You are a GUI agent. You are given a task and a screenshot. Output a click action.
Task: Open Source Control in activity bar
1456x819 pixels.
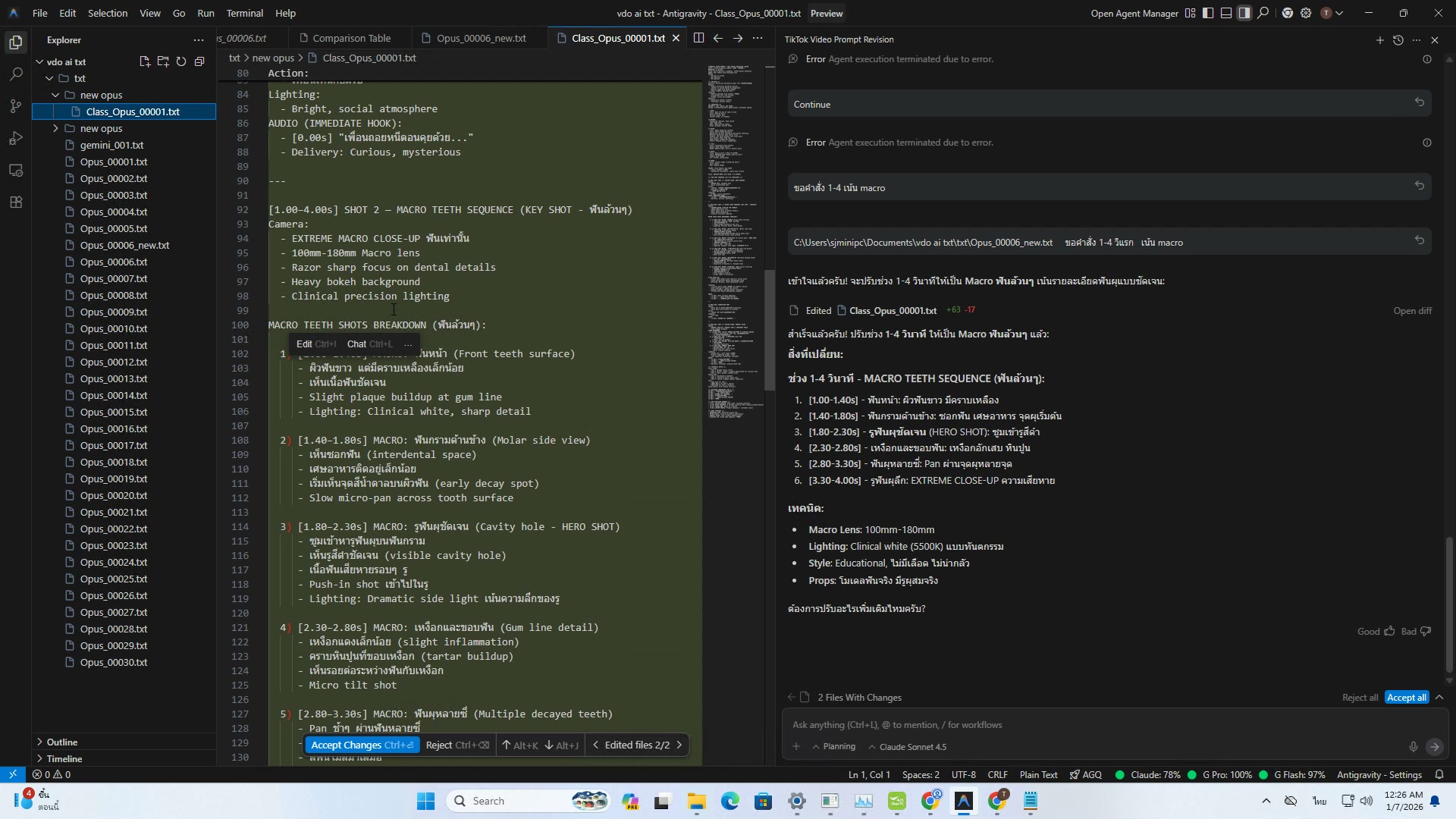click(x=16, y=106)
